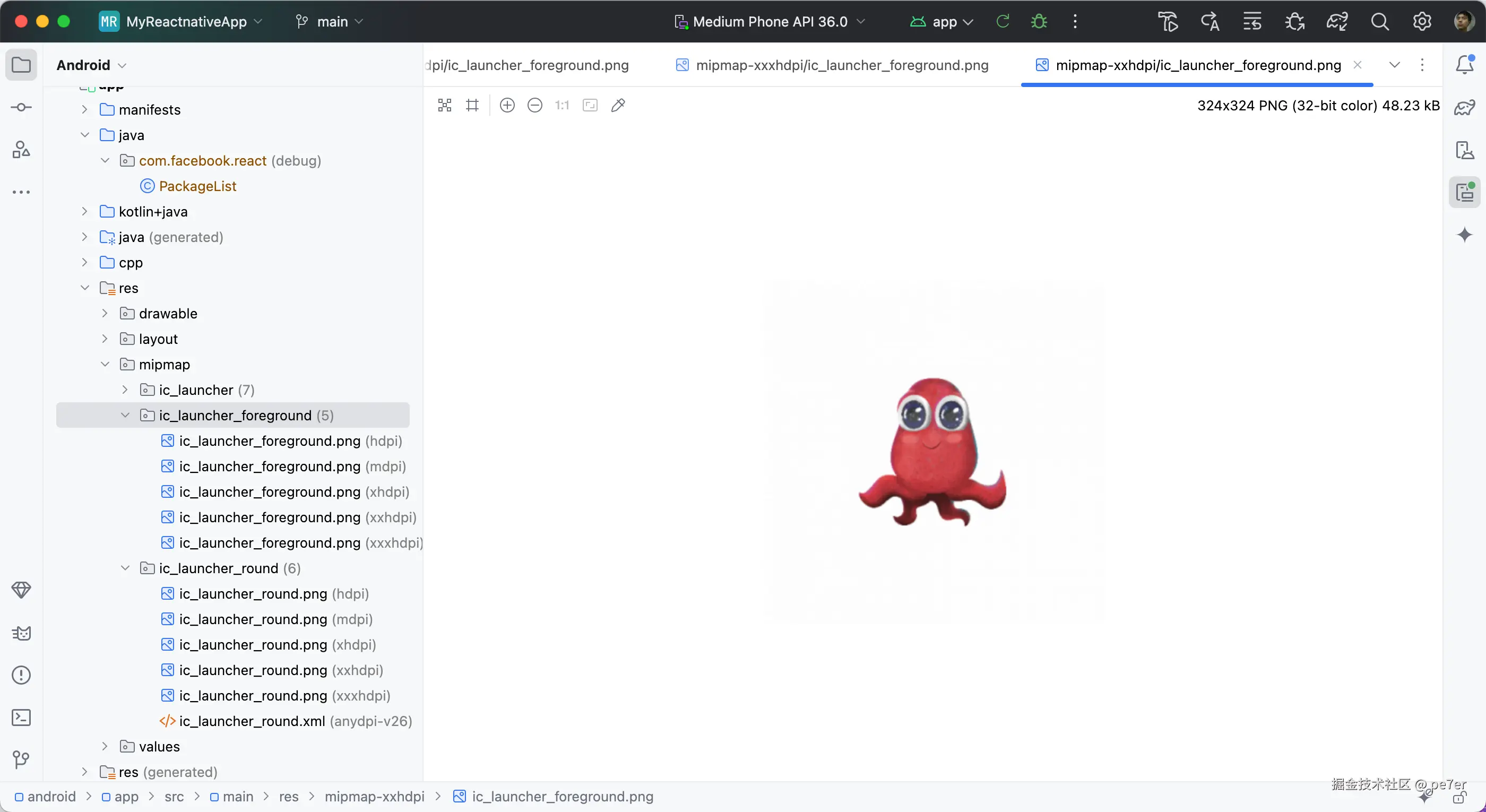Zoom out of the image preview
This screenshot has width=1486, height=812.
[x=535, y=105]
